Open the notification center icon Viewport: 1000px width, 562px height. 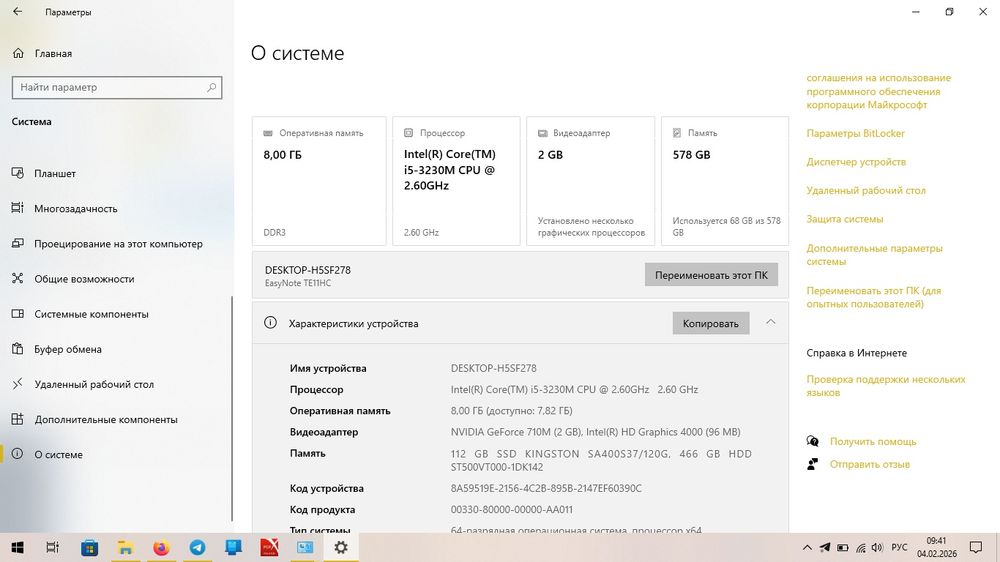pyautogui.click(x=975, y=547)
